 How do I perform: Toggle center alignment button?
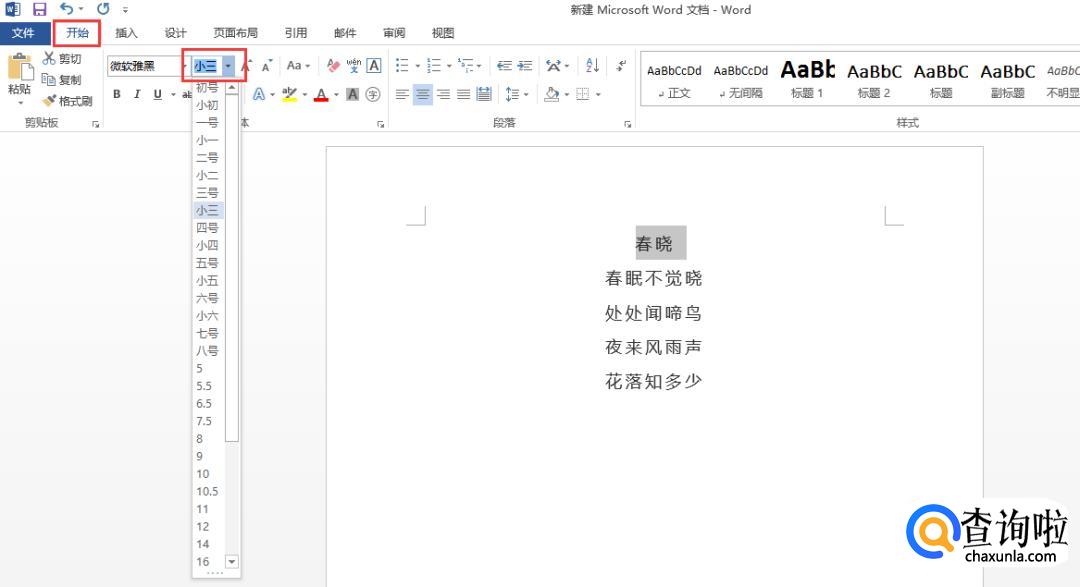pos(422,95)
